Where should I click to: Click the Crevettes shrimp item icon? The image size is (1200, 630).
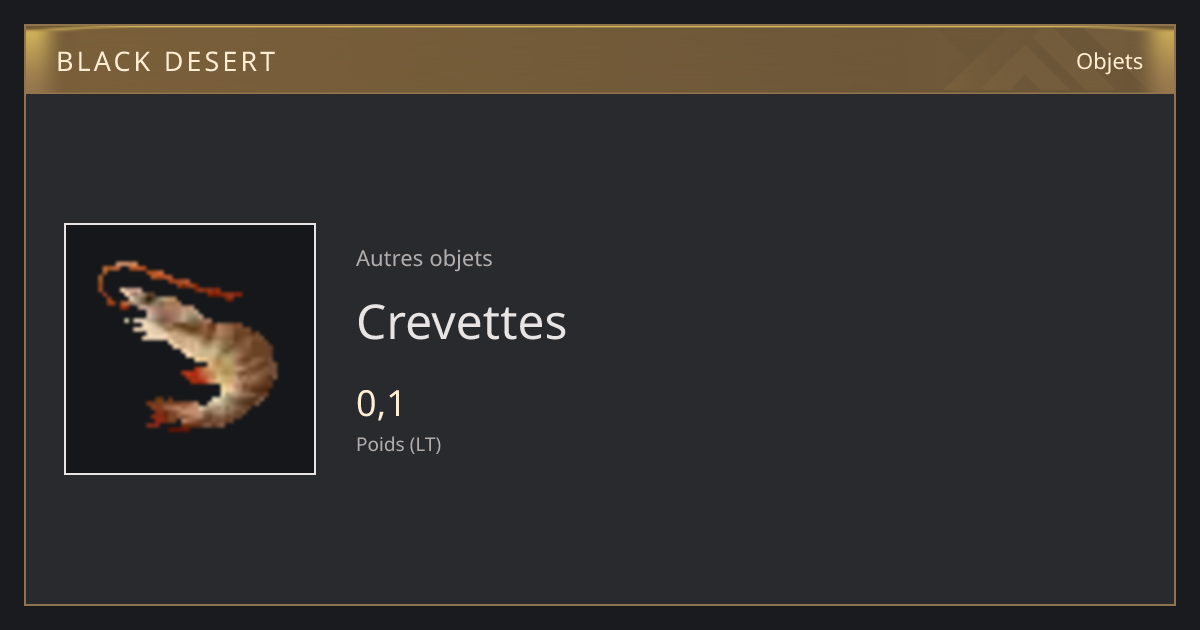pos(190,349)
